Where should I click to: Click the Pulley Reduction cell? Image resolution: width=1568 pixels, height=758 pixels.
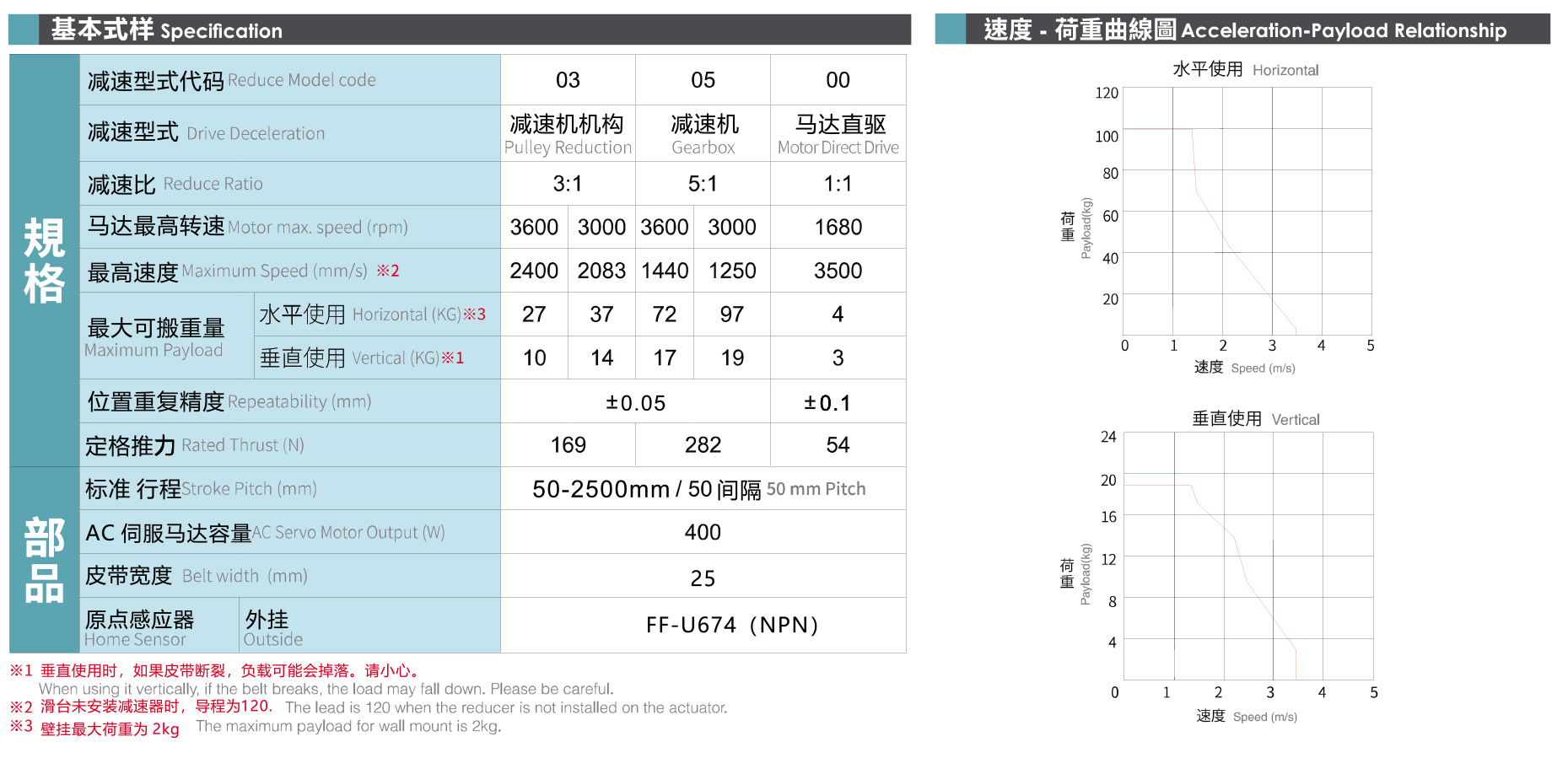pyautogui.click(x=568, y=134)
